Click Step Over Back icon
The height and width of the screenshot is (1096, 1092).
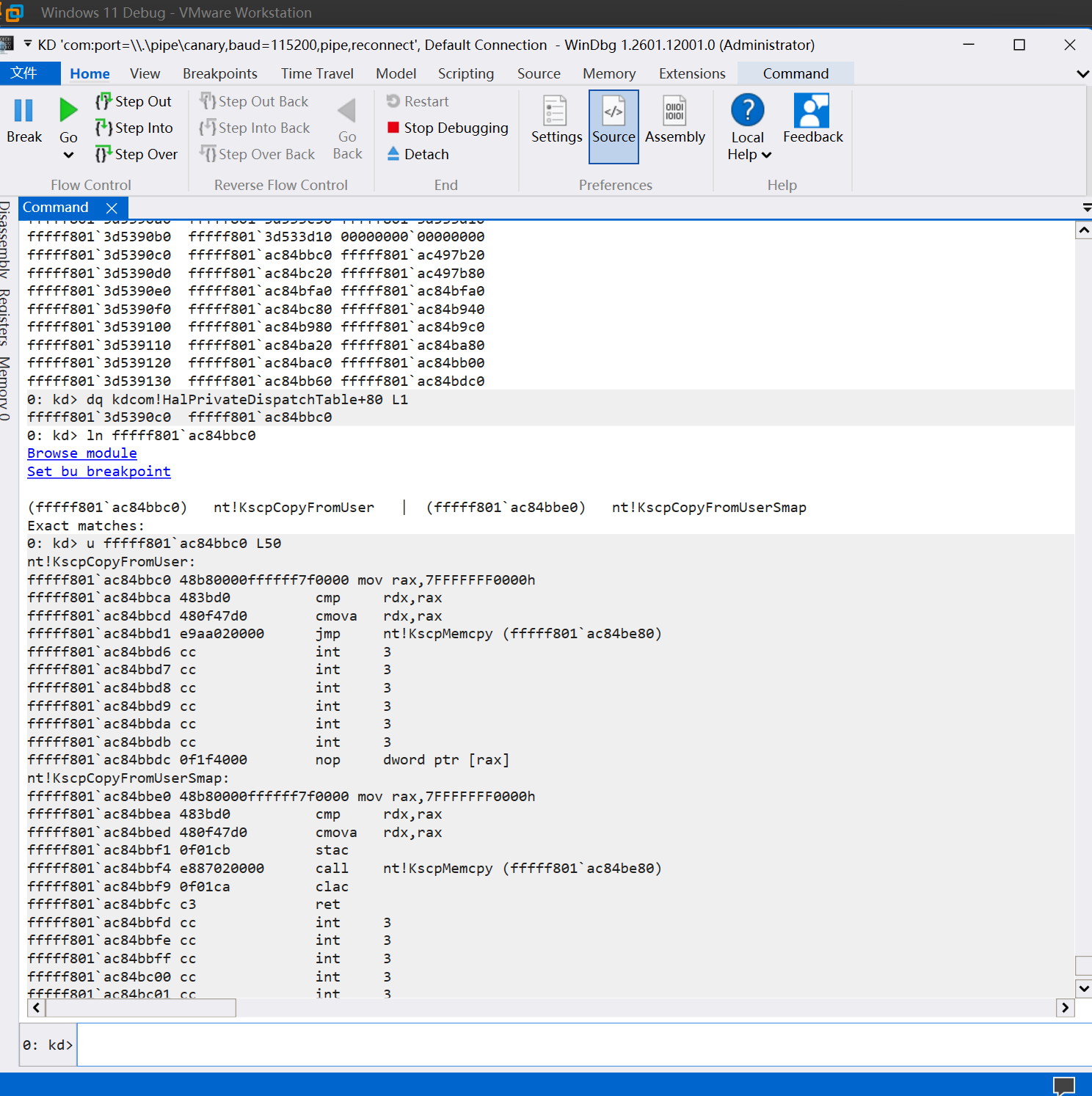pyautogui.click(x=208, y=154)
